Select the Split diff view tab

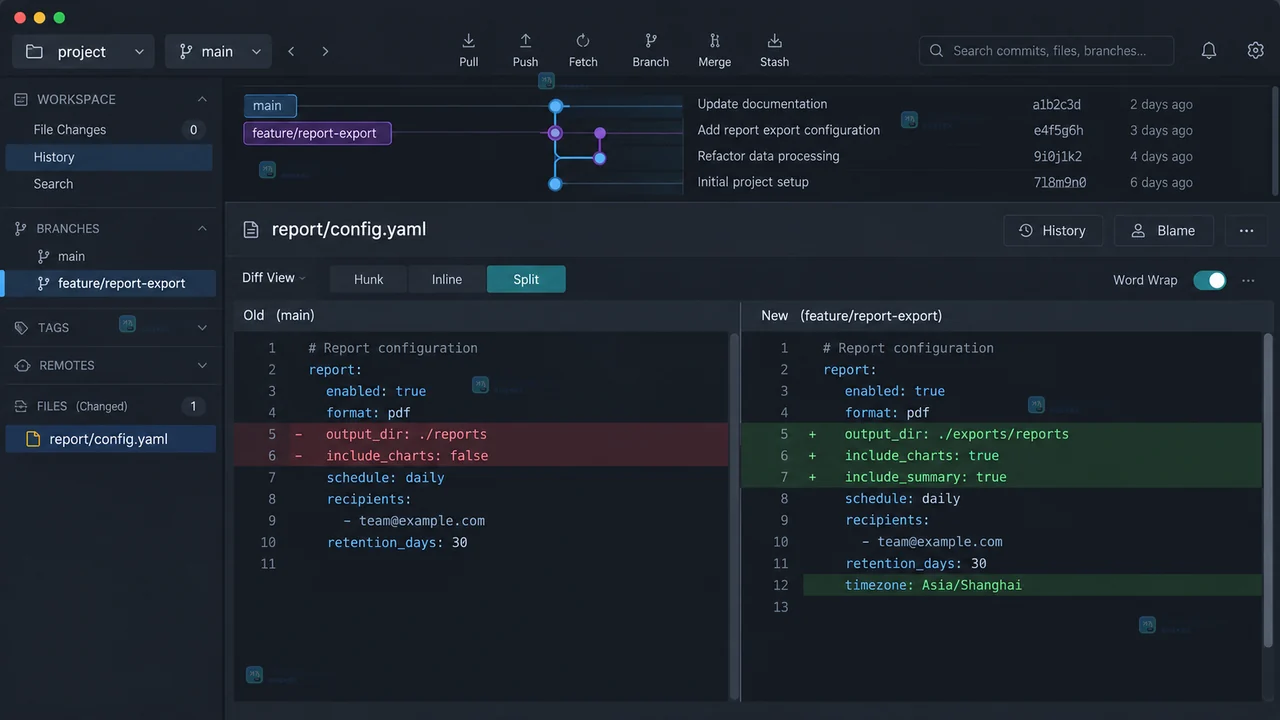pos(526,280)
